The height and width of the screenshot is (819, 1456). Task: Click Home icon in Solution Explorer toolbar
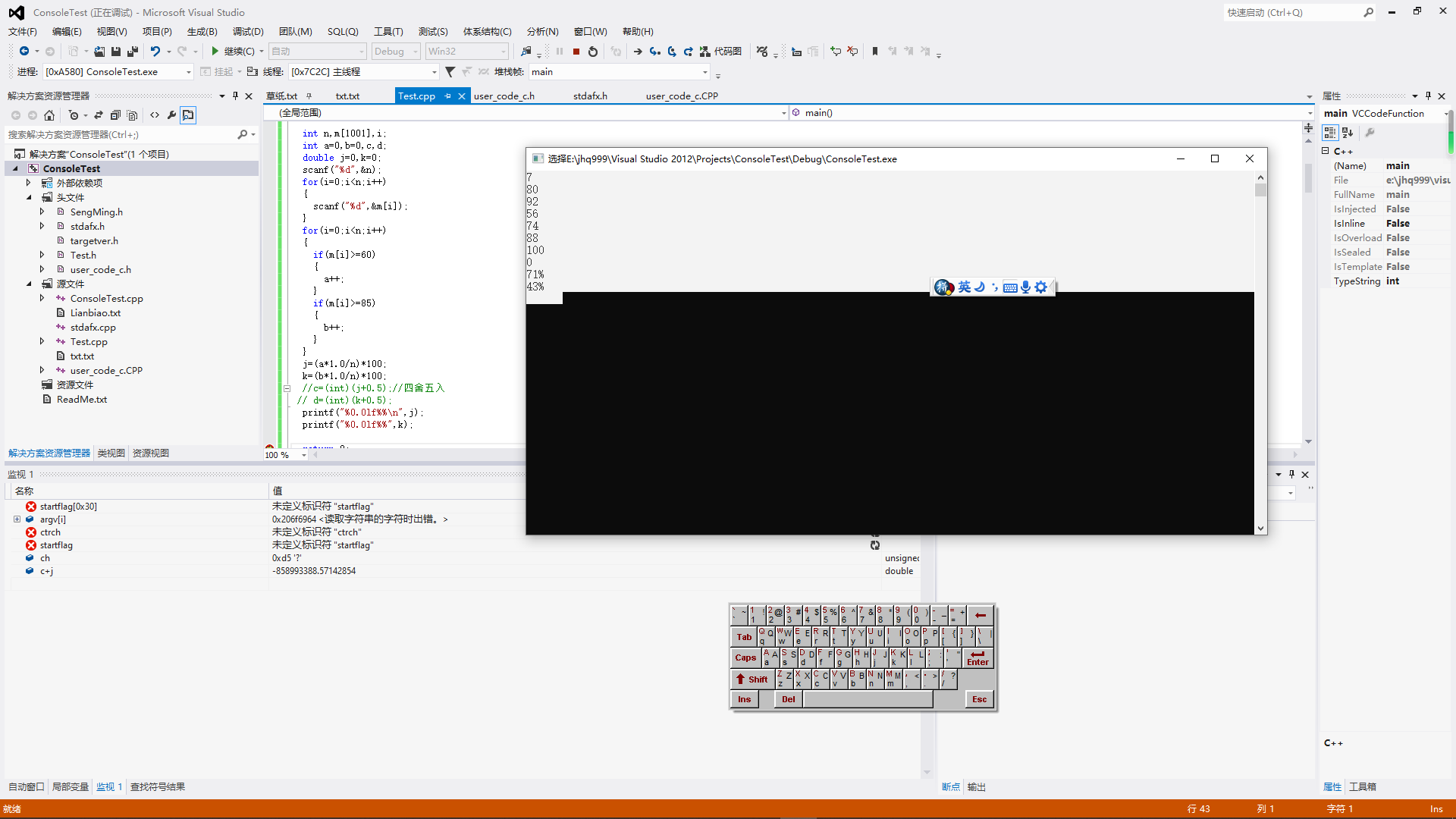pyautogui.click(x=49, y=115)
